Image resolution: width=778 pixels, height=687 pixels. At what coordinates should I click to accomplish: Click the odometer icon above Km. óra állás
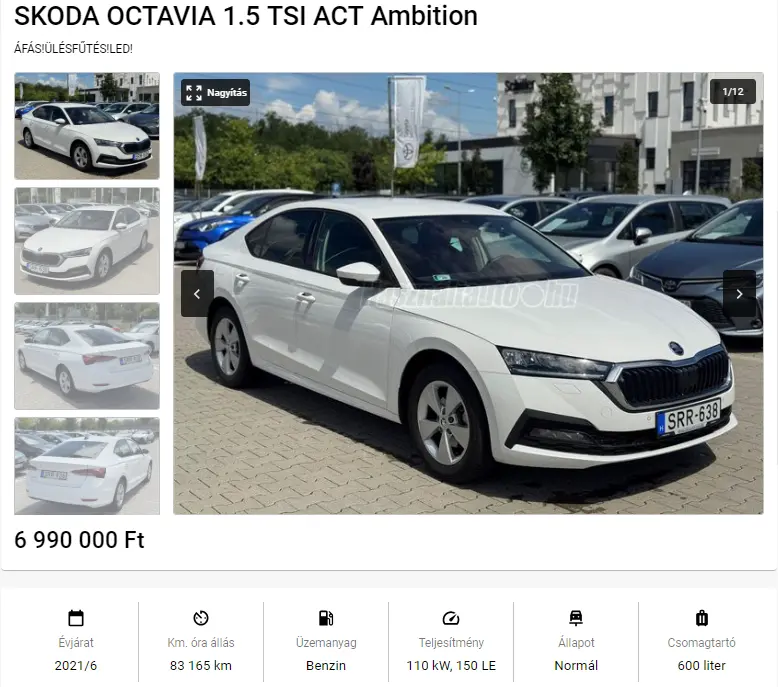coord(201,618)
